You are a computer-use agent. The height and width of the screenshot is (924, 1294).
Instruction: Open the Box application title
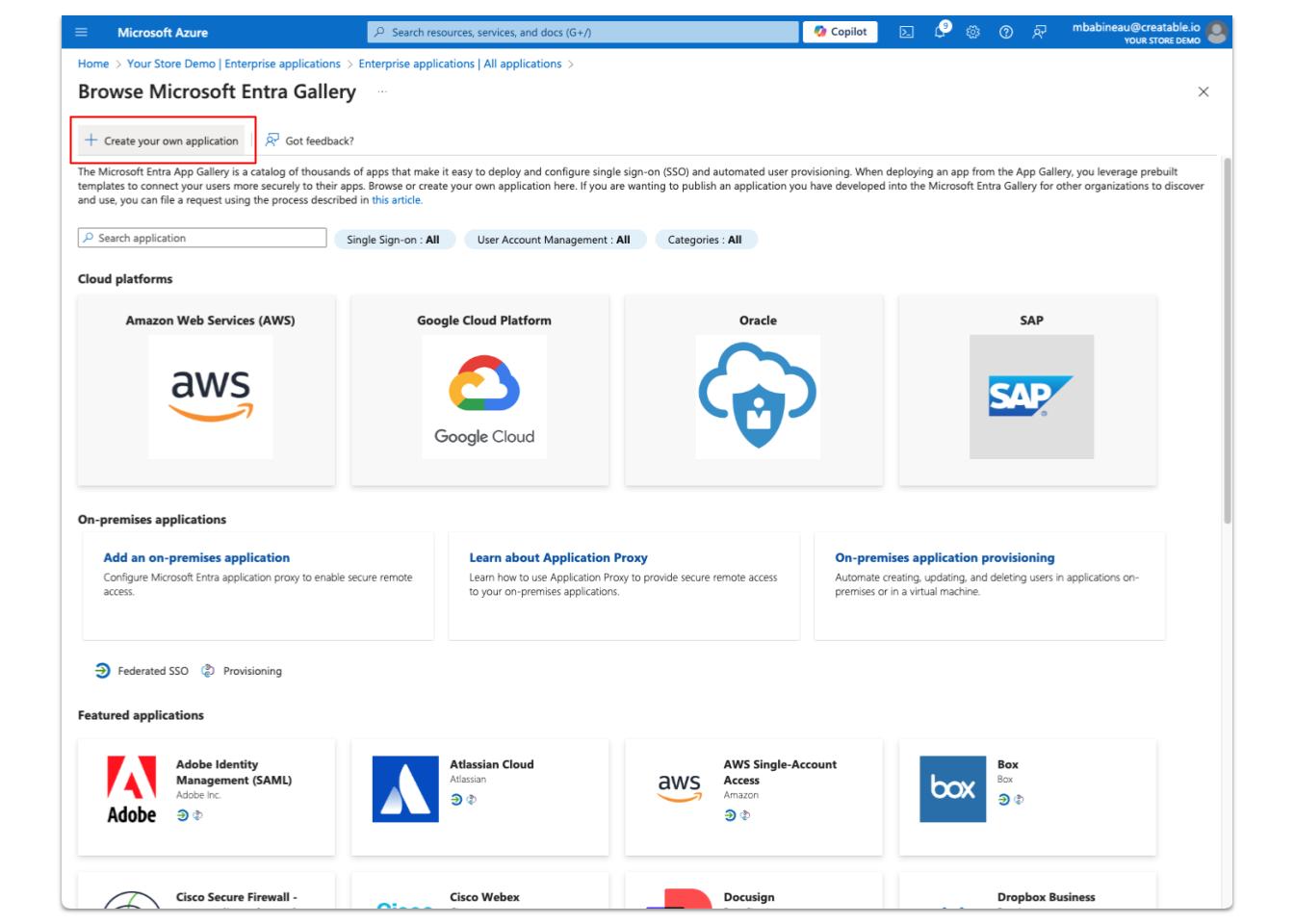1008,764
